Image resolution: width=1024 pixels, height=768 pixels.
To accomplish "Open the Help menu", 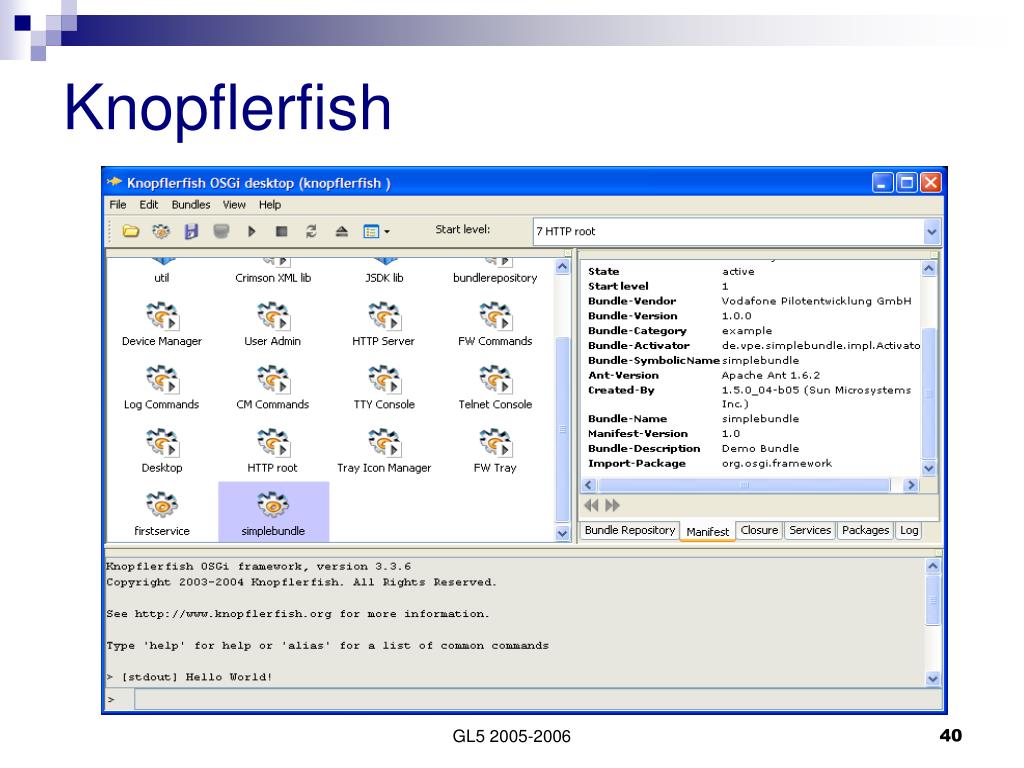I will coord(270,204).
